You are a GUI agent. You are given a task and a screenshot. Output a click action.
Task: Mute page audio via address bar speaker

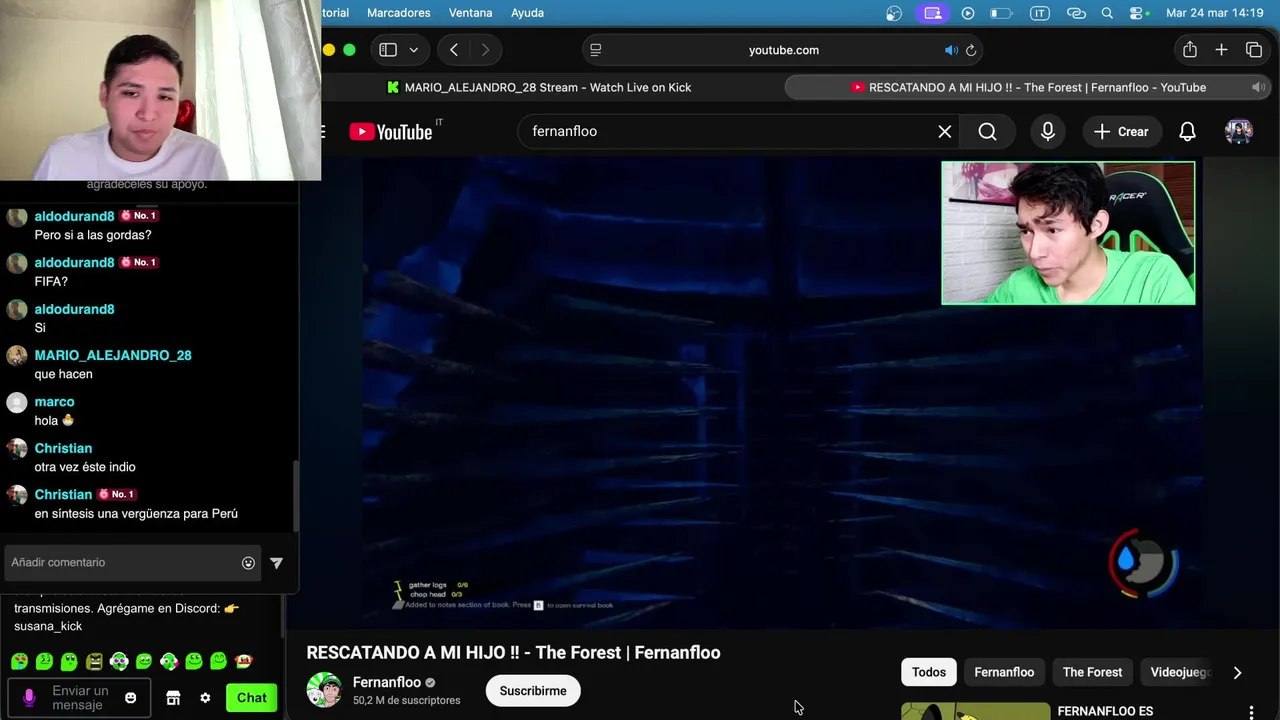[951, 50]
